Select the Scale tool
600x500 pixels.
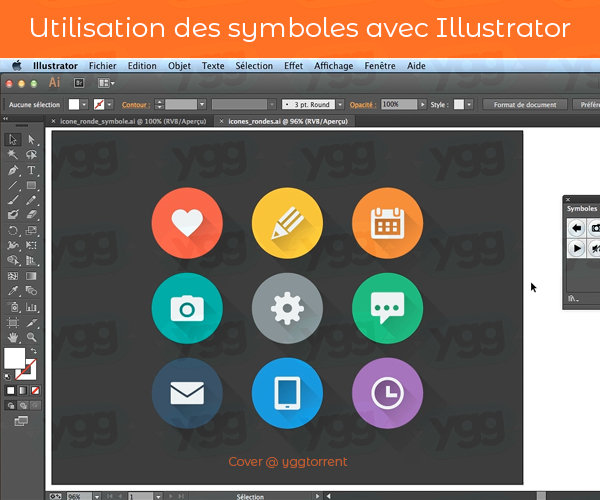31,230
